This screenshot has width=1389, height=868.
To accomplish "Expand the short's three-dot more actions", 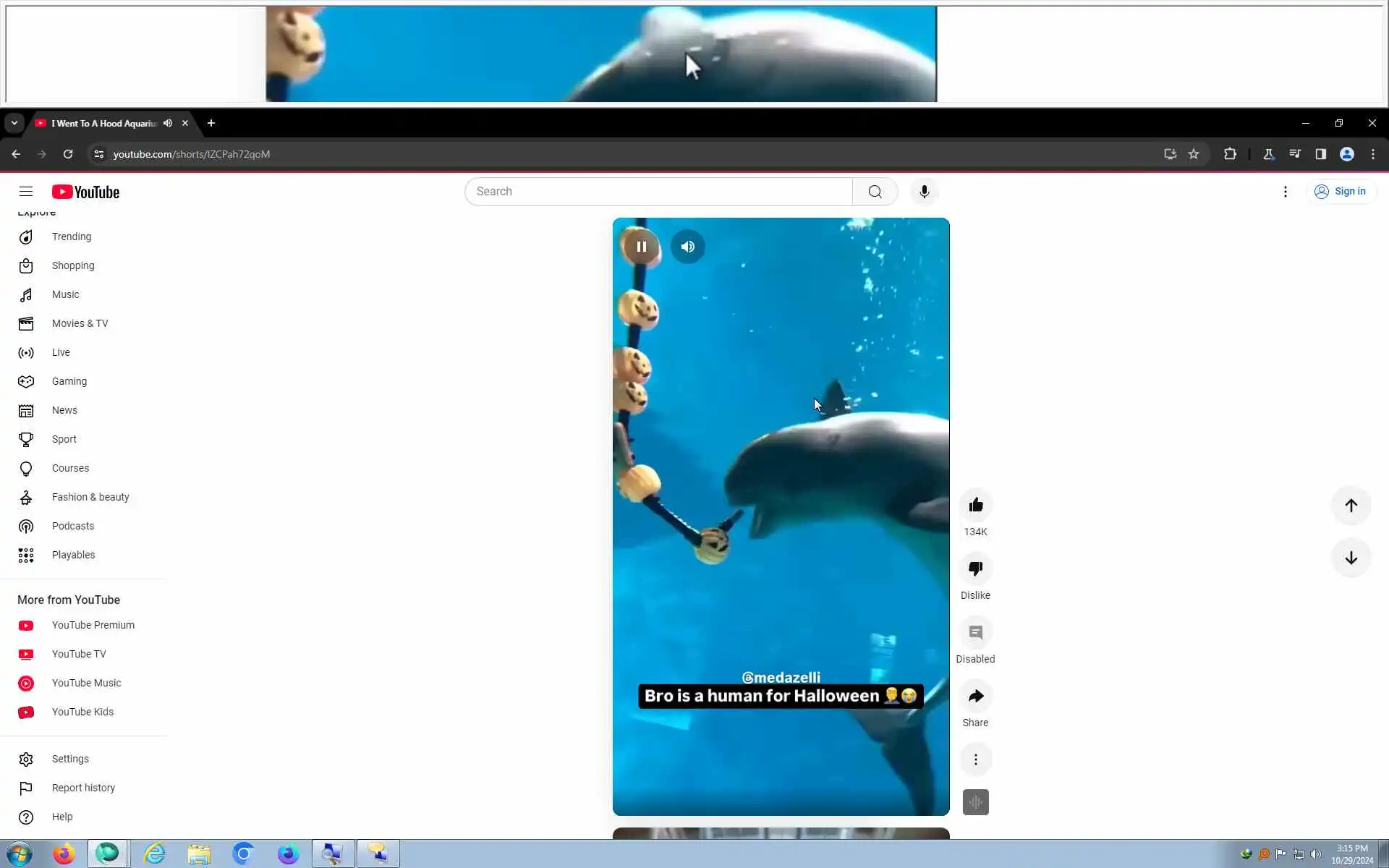I will [975, 759].
